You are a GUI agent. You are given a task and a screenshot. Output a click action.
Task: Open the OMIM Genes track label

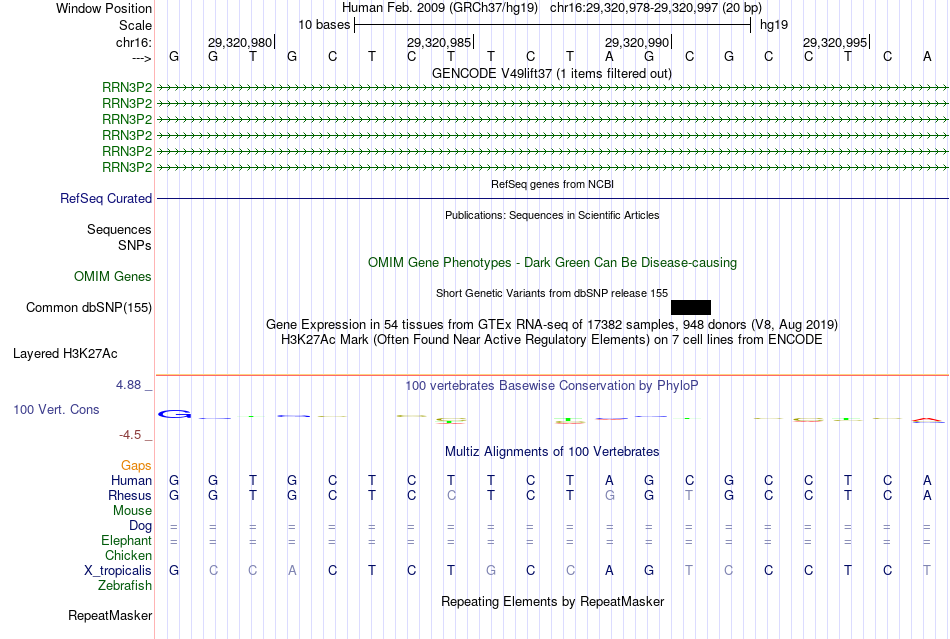click(x=113, y=276)
